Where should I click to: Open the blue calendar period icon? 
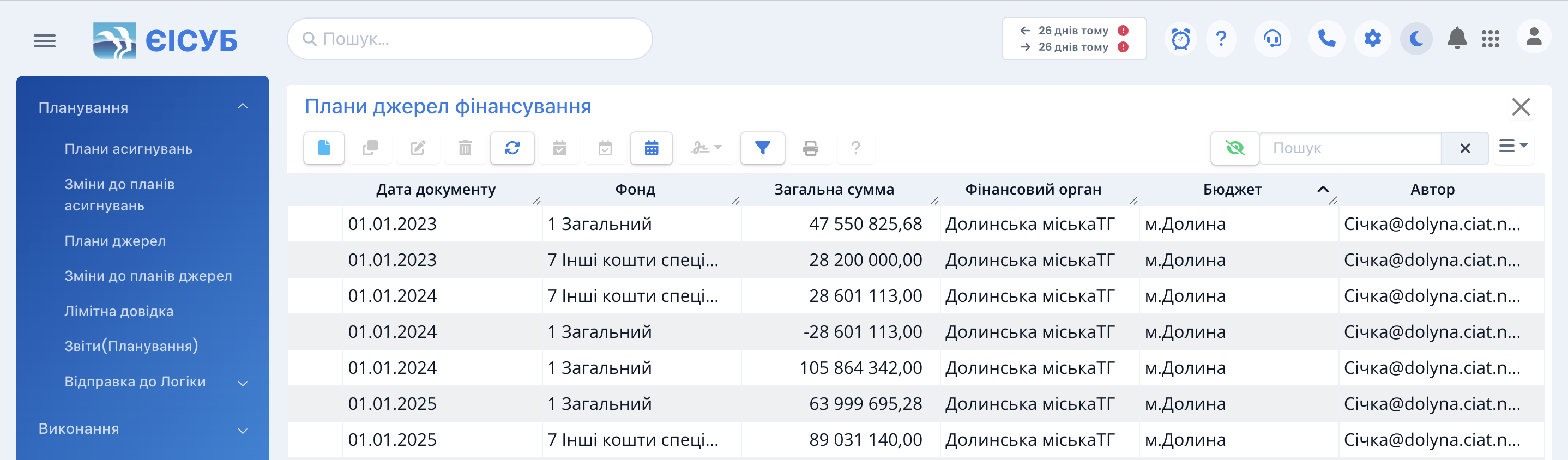click(652, 148)
